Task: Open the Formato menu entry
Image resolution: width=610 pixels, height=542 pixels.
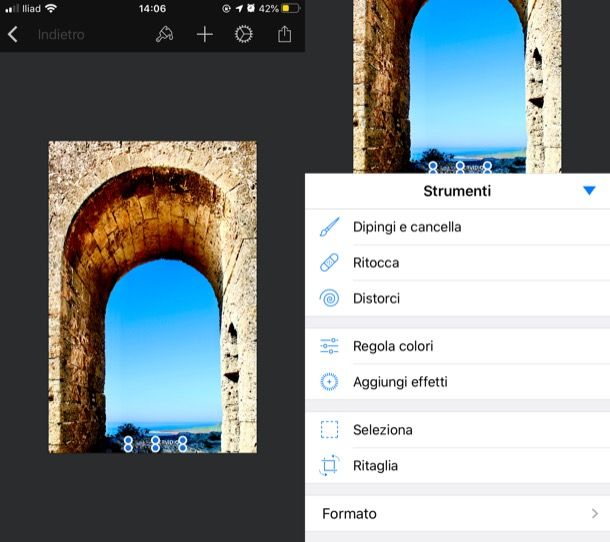Action: tap(350, 514)
